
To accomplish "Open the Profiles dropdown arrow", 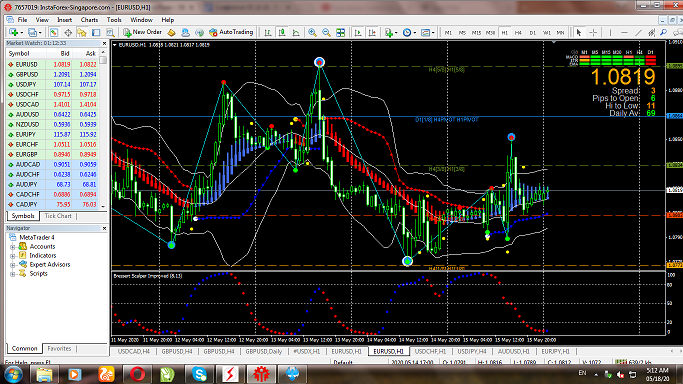I will pyautogui.click(x=40, y=33).
